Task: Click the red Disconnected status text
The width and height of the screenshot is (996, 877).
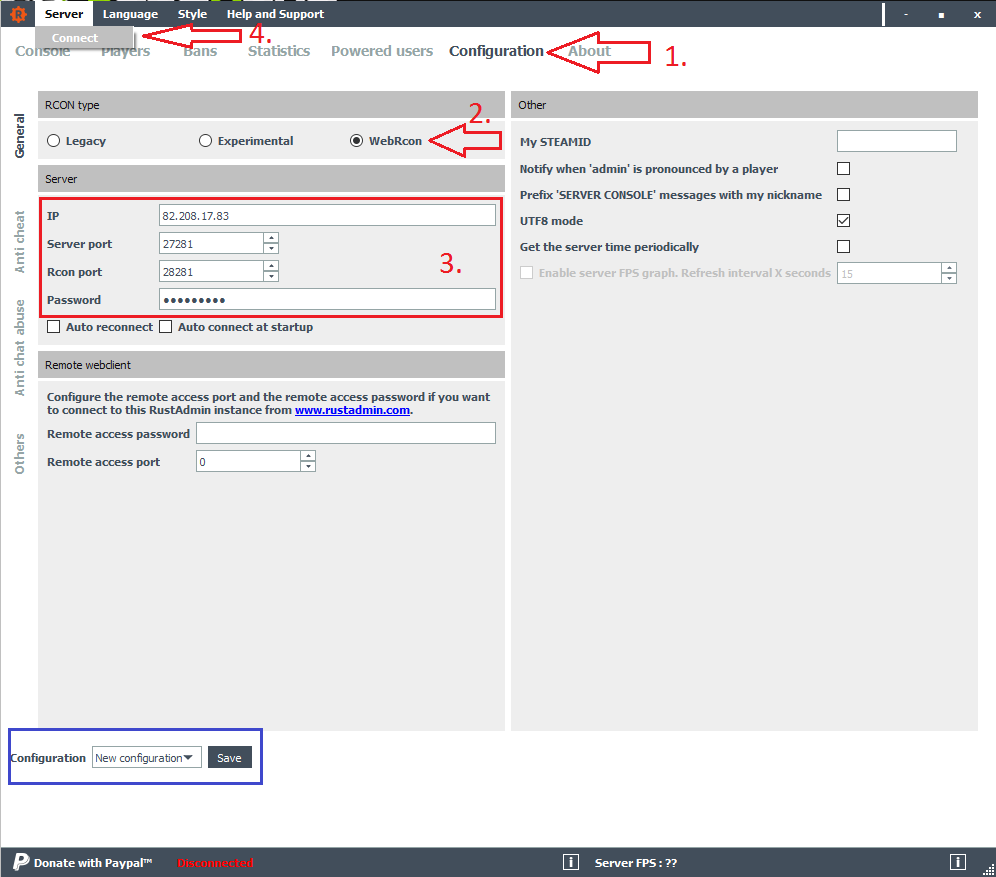Action: (215, 862)
